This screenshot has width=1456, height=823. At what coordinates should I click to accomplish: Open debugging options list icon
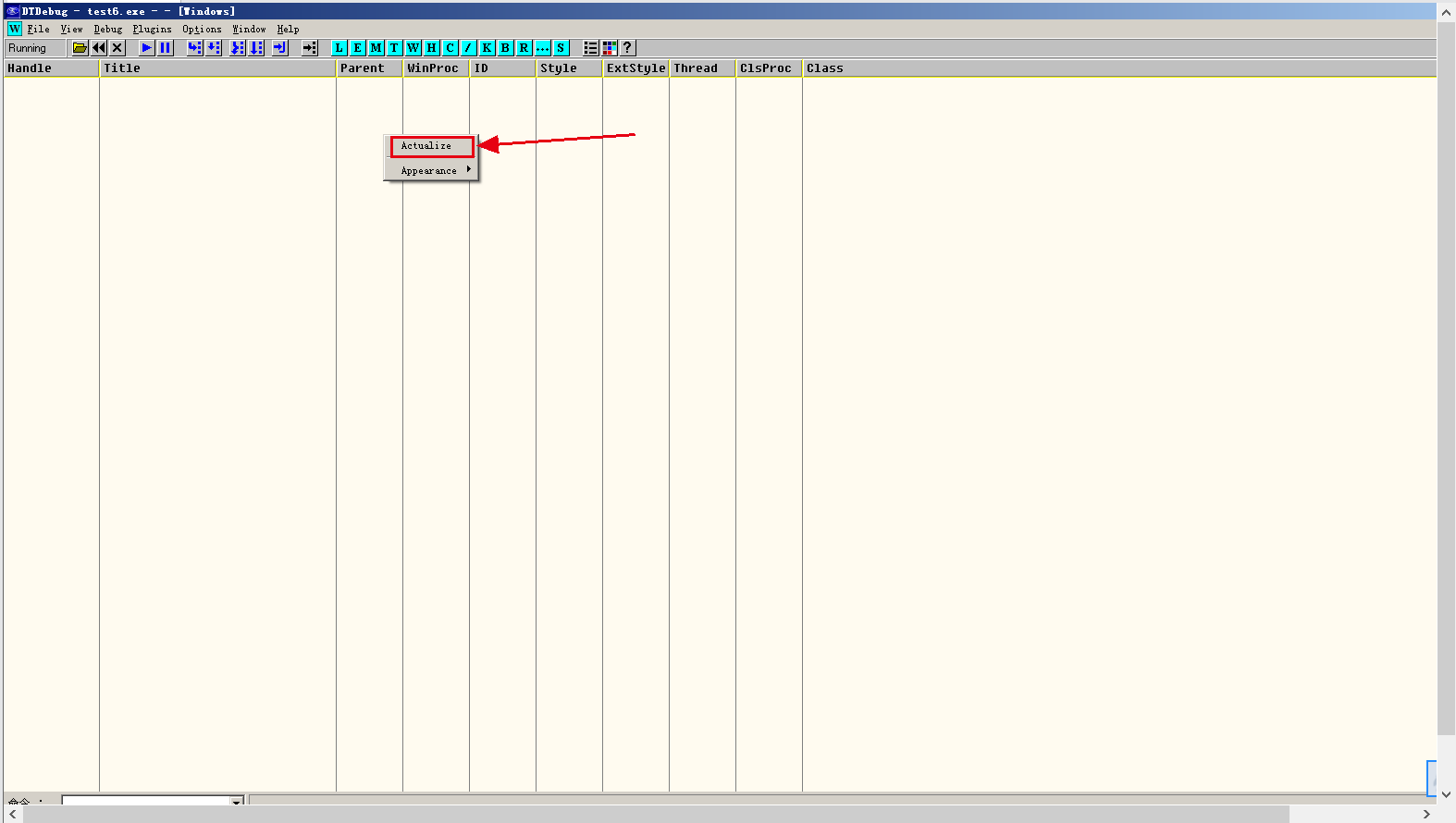click(x=590, y=48)
